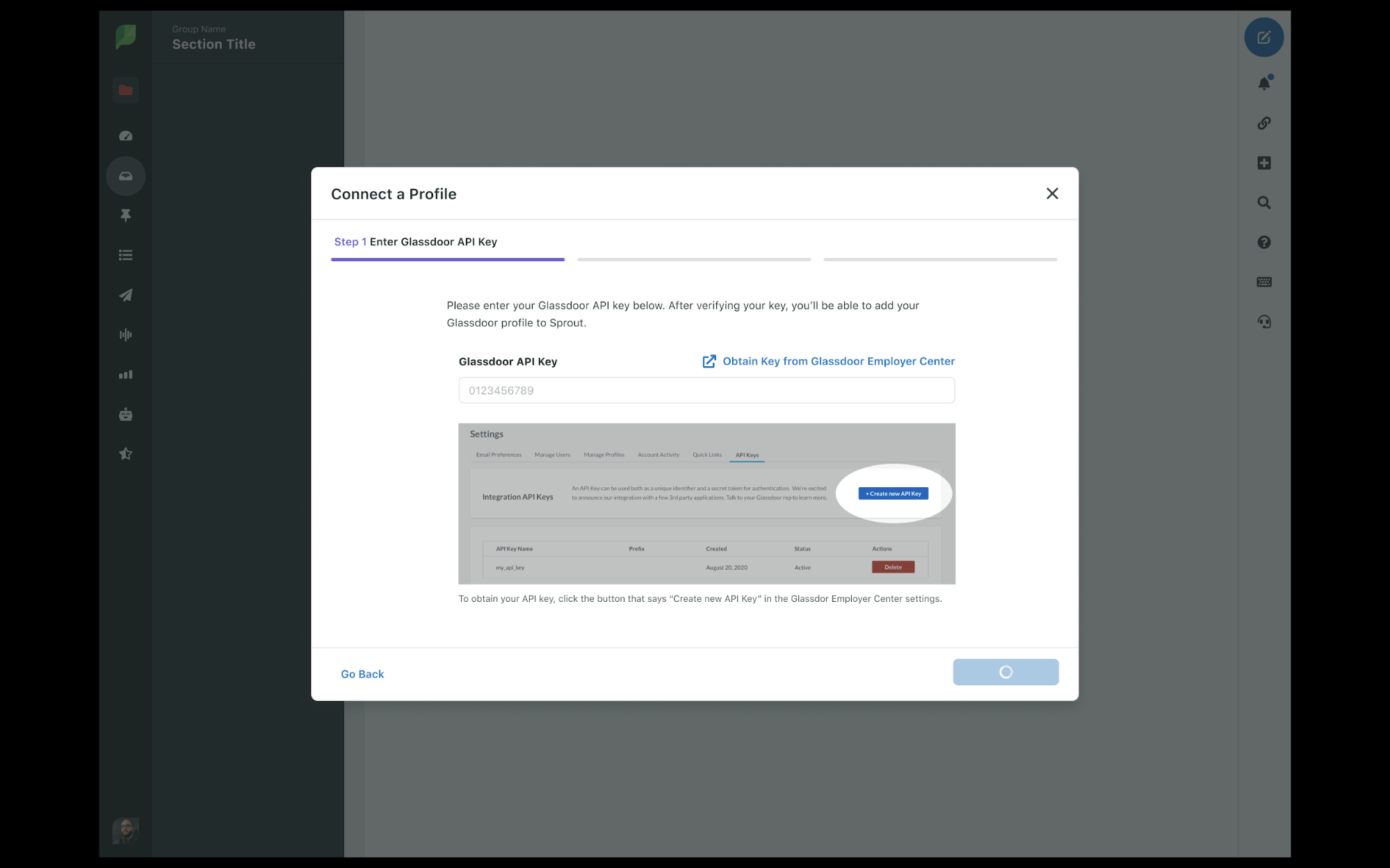Select the pin icon in the sidebar
This screenshot has height=868, width=1390.
[x=125, y=215]
